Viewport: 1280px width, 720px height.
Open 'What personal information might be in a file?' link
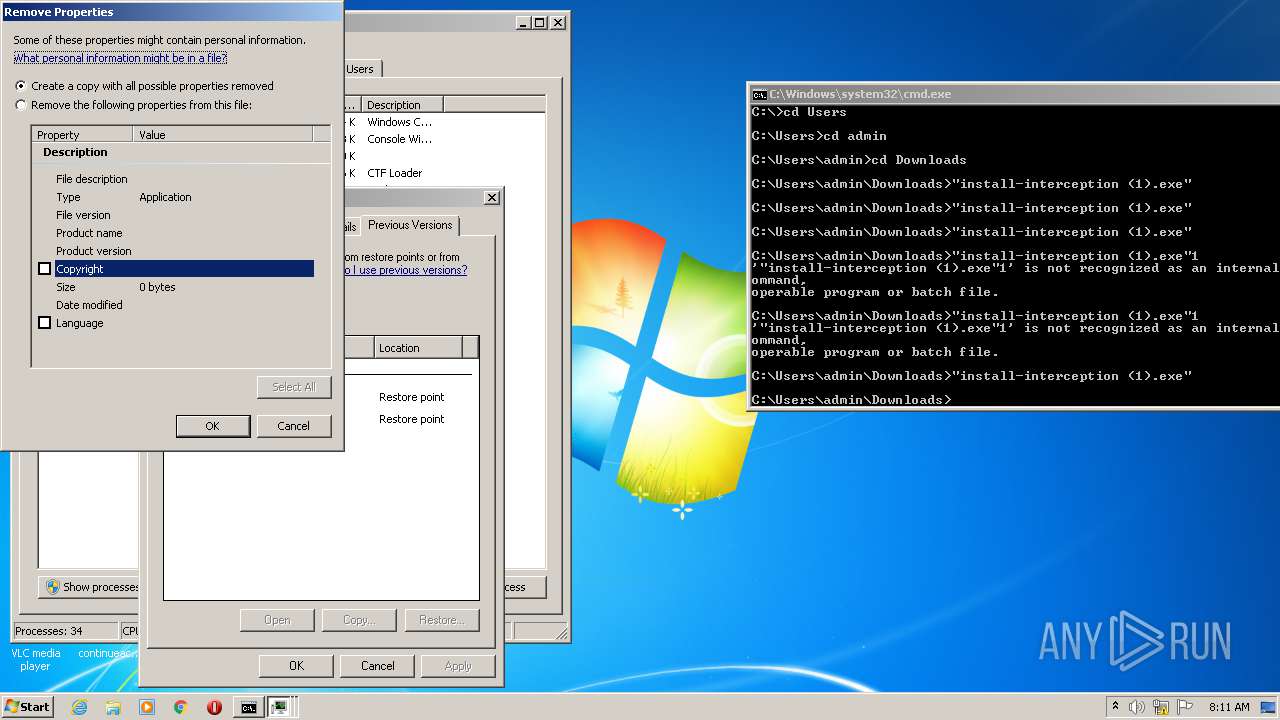tap(120, 58)
